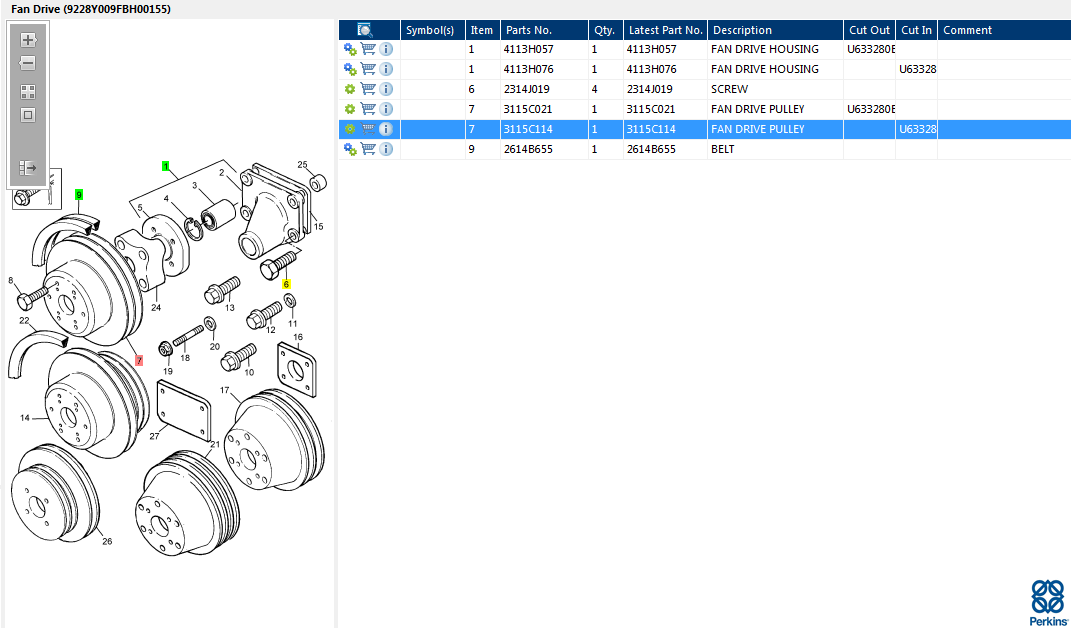Click Fan Drive (9228Y009FBH00155) title
Viewport: 1071px width, 628px height.
[x=91, y=9]
